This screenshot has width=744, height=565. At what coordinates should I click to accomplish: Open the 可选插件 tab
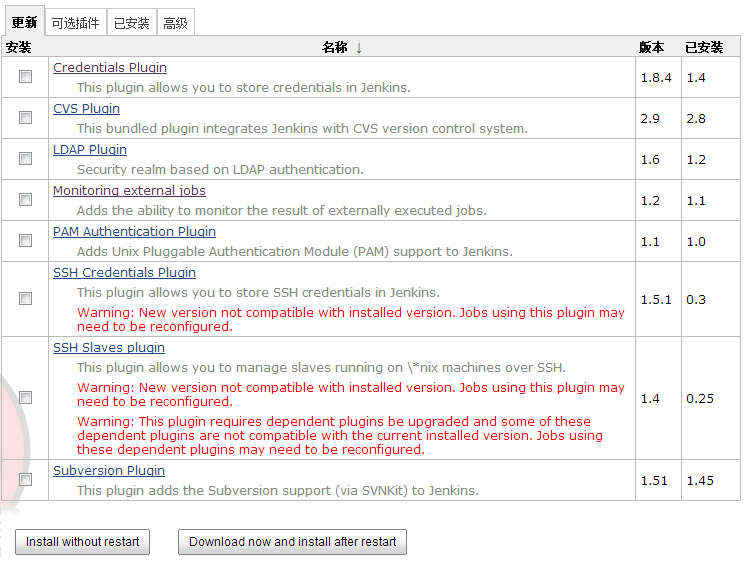[x=75, y=23]
